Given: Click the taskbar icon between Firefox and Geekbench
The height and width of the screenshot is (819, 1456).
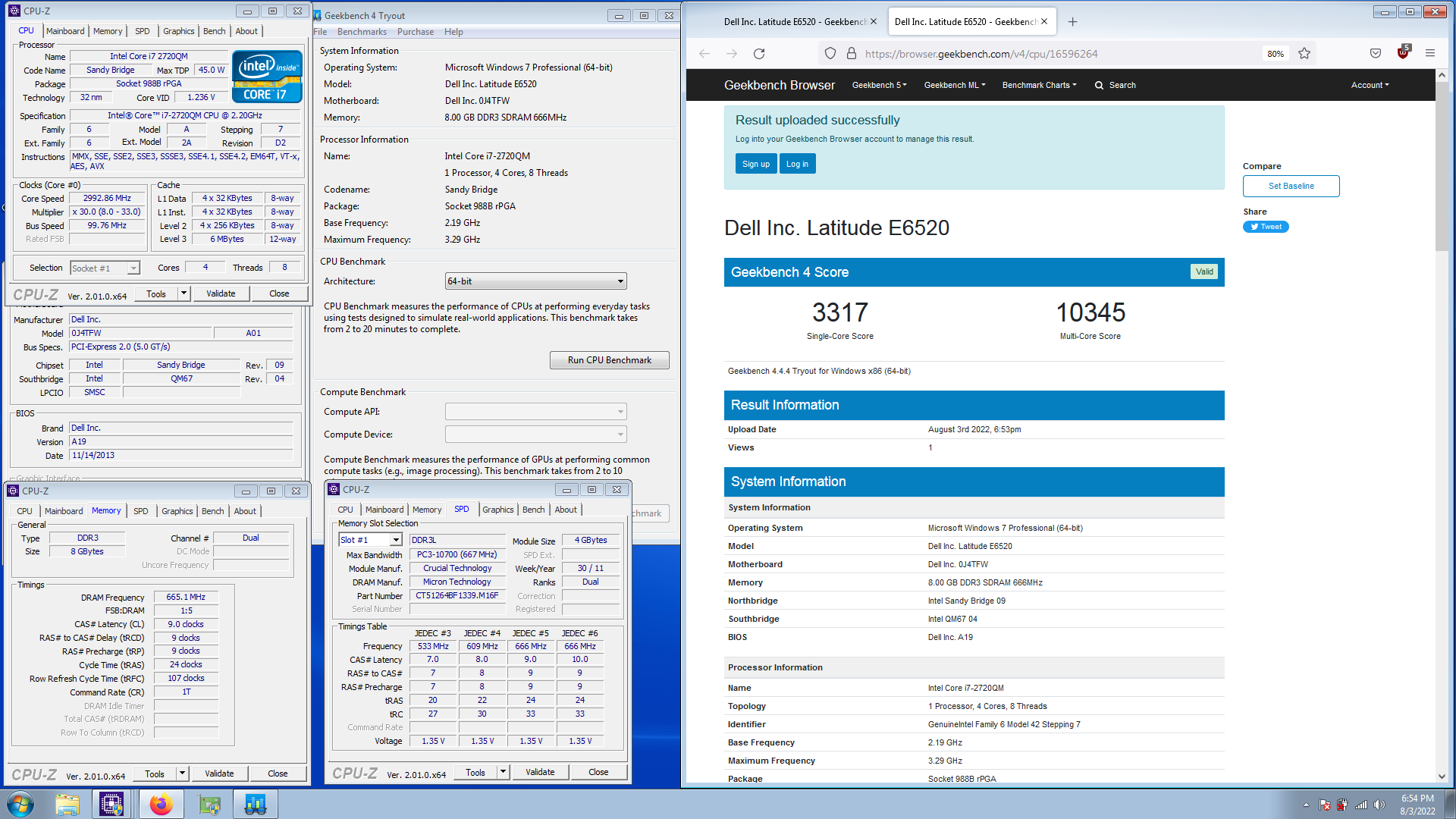Looking at the screenshot, I should tap(209, 804).
